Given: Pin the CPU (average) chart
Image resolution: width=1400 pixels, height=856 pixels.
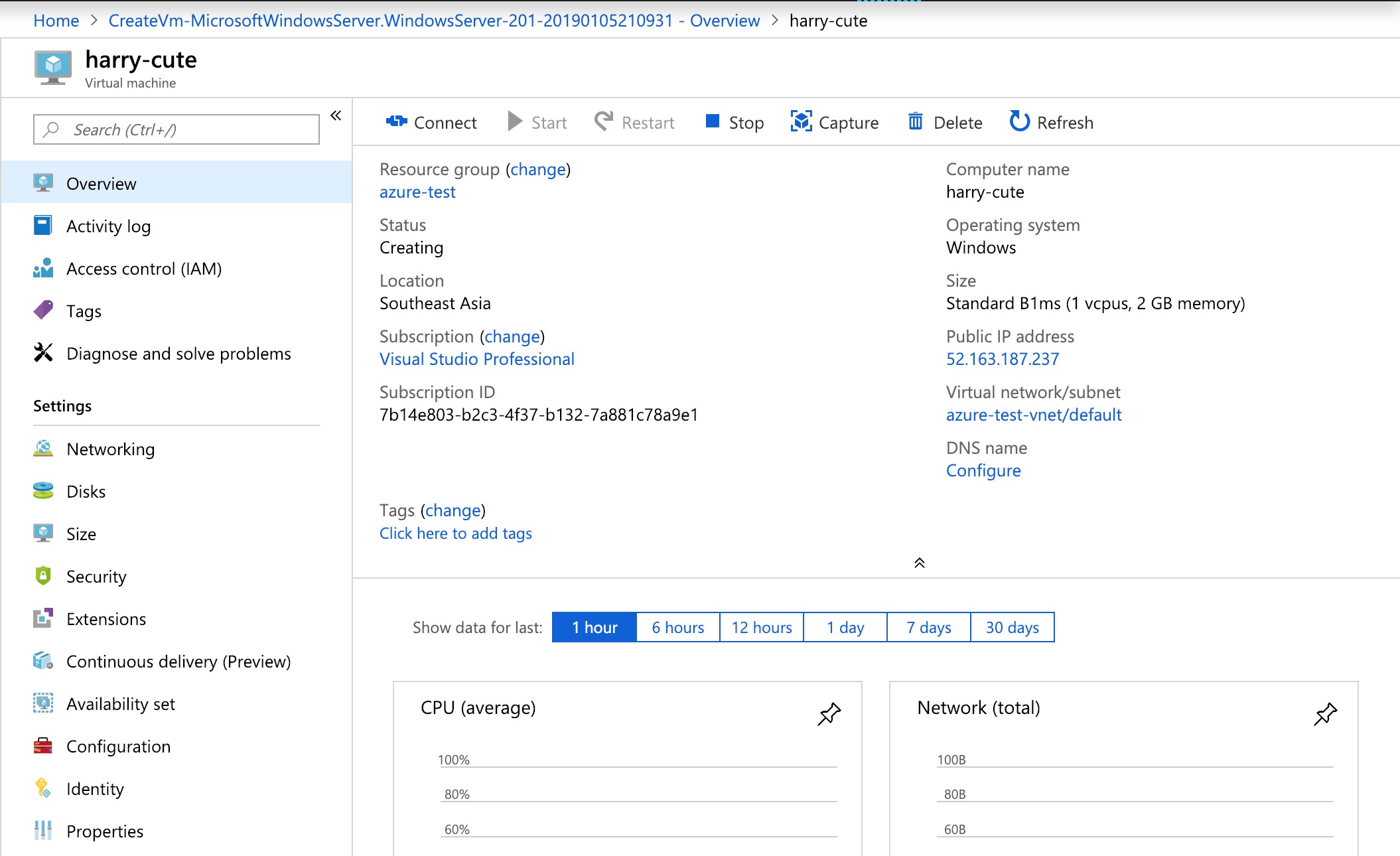Looking at the screenshot, I should coord(829,713).
